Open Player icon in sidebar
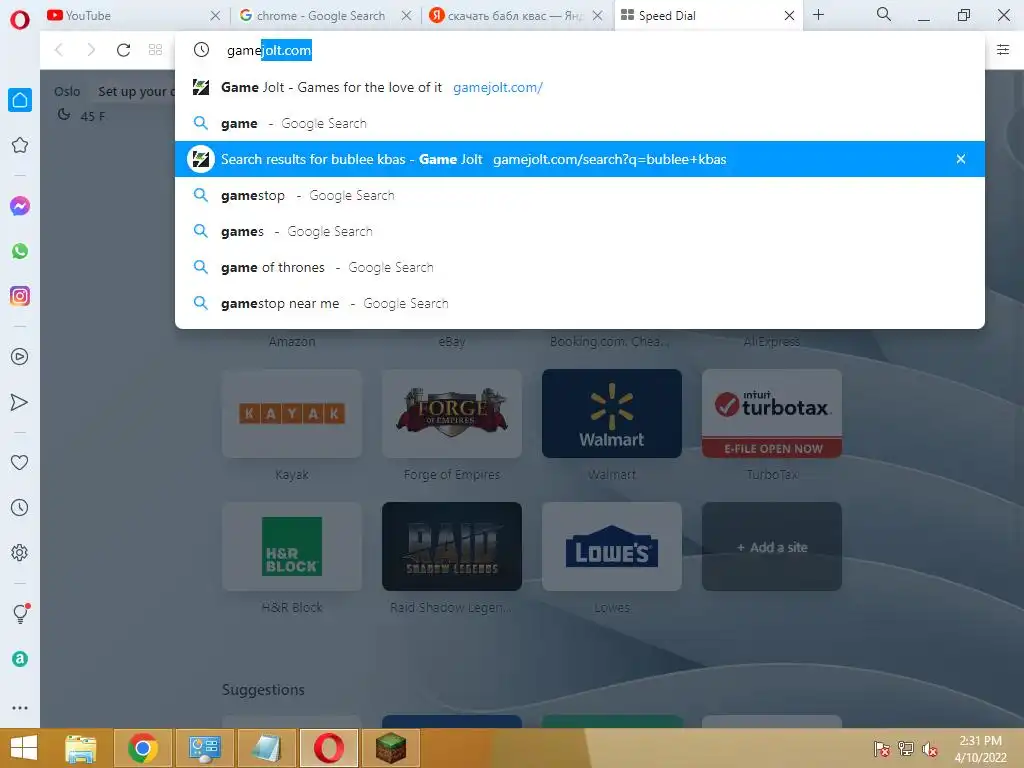Image resolution: width=1024 pixels, height=768 pixels. [20, 357]
